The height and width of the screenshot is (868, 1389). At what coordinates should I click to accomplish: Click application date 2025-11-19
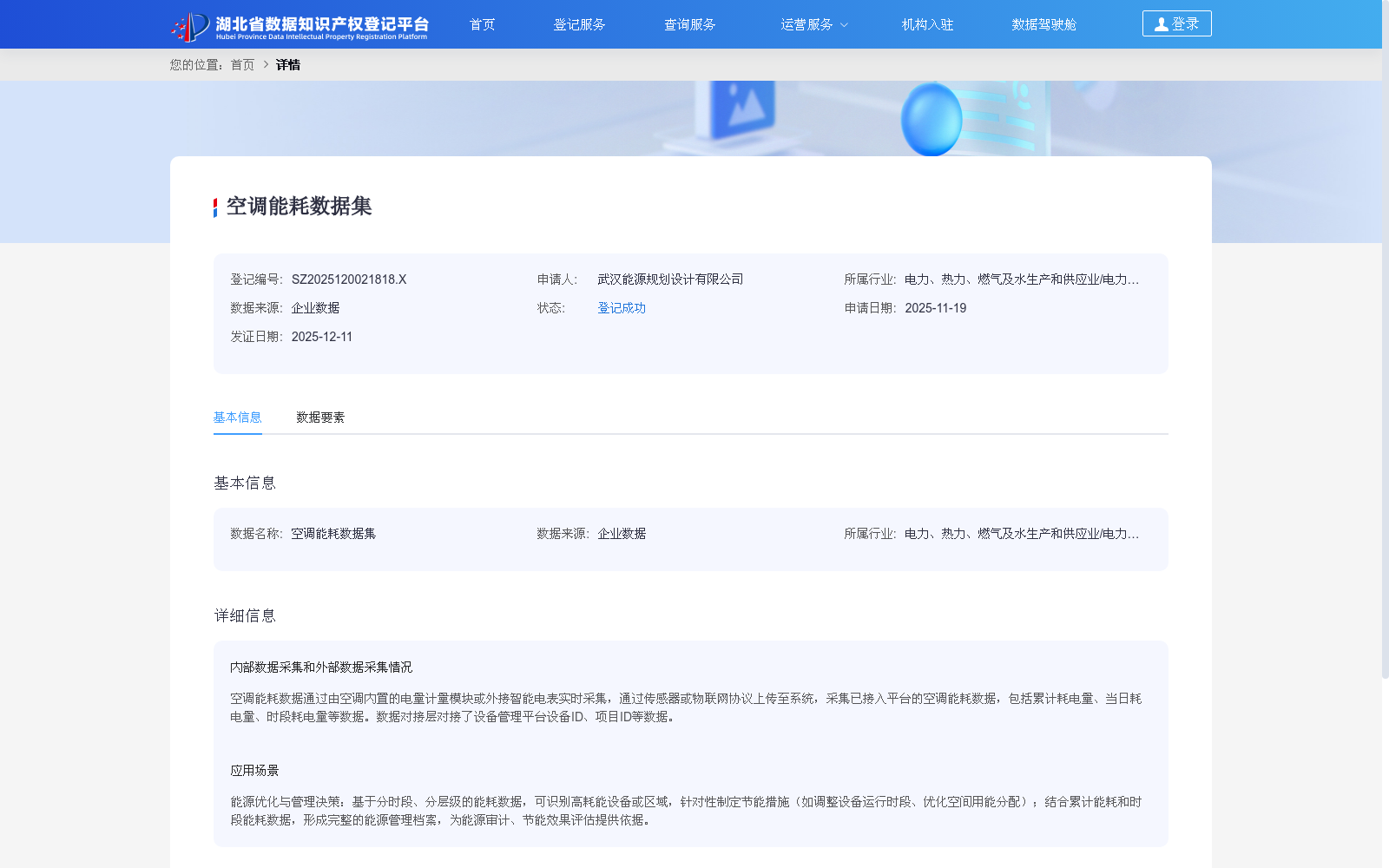point(936,308)
